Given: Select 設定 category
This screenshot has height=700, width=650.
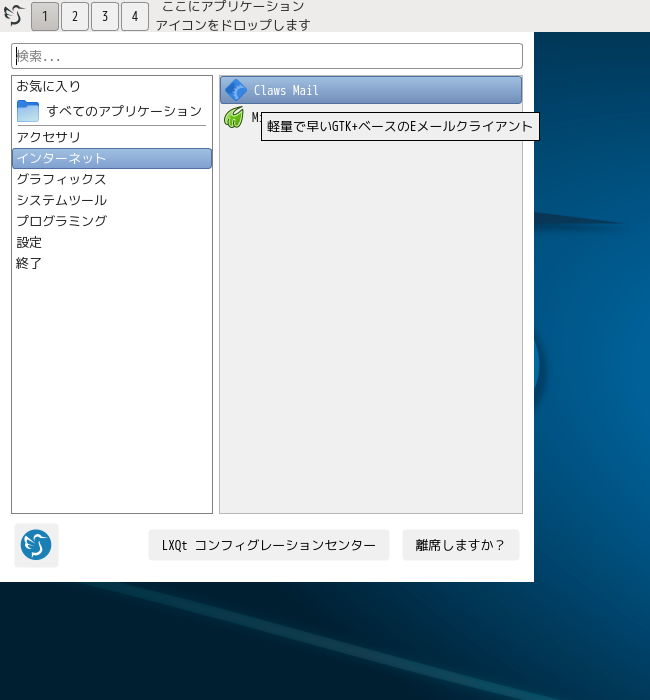Looking at the screenshot, I should [112, 242].
